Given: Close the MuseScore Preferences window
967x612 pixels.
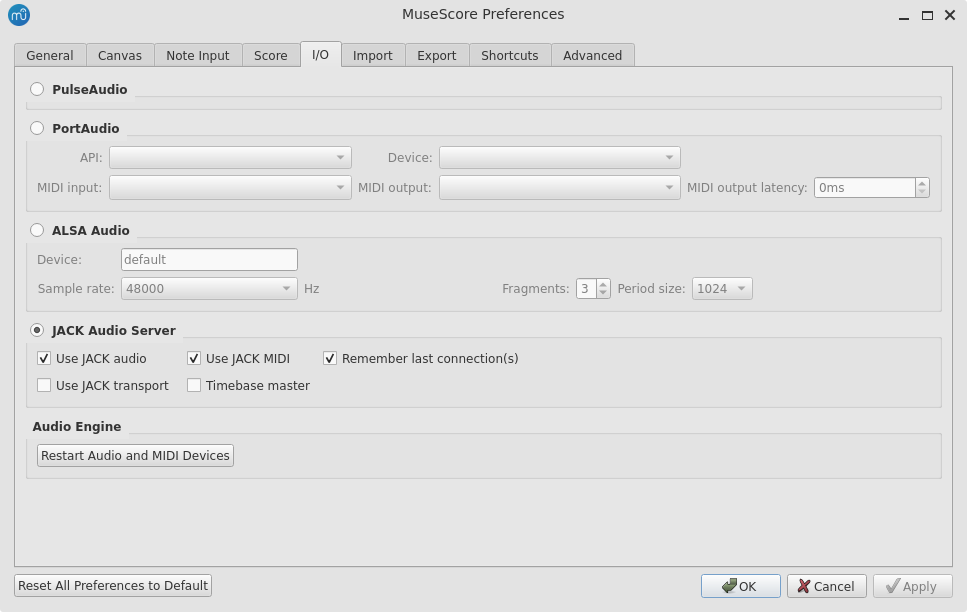Looking at the screenshot, I should [x=950, y=15].
